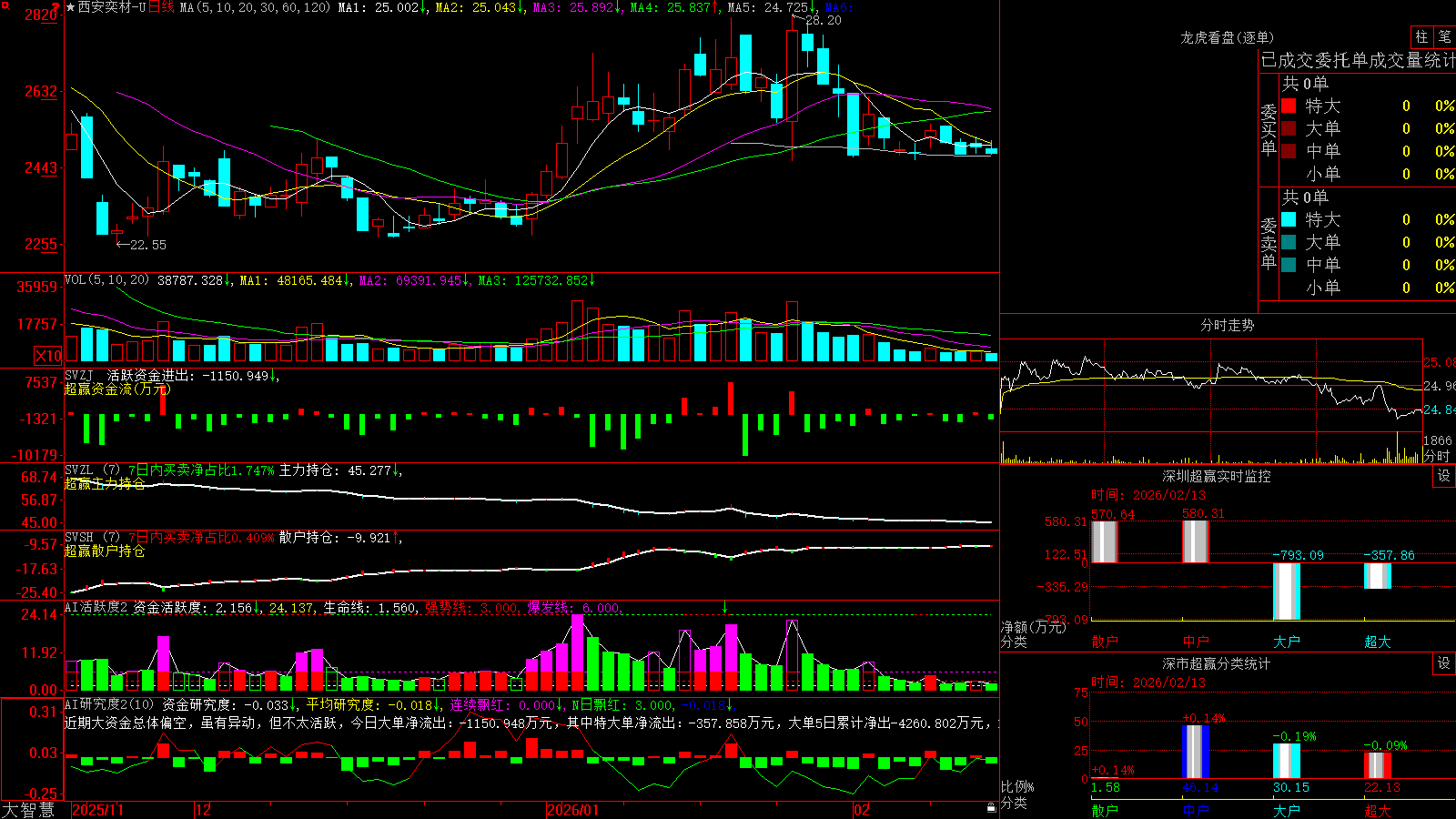Click the 02 month timeline marker
Viewport: 1456px width, 819px height.
pyautogui.click(x=862, y=810)
